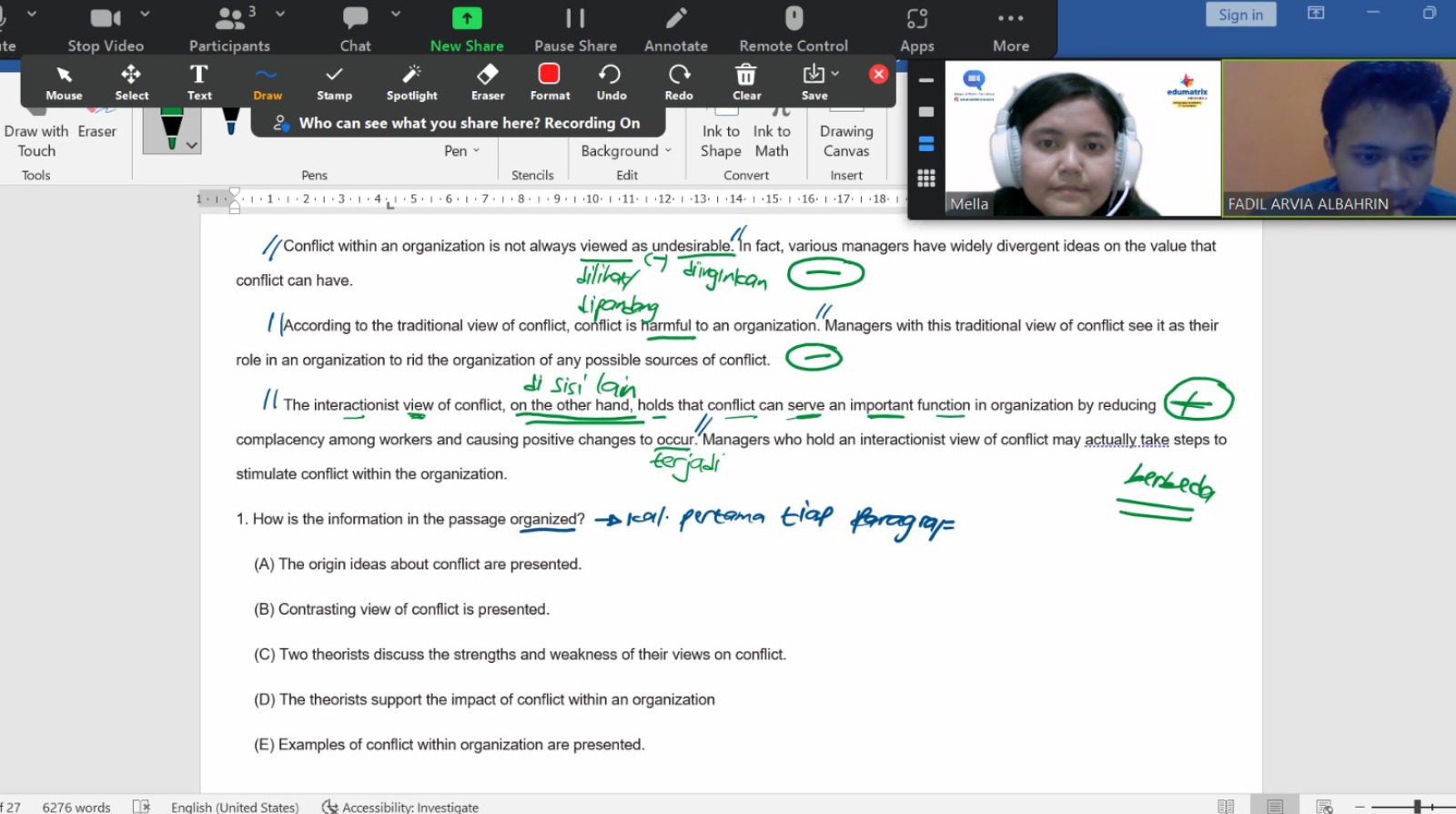Switch video panel to grid view
Screen dimensions: 1456x814
click(x=926, y=178)
